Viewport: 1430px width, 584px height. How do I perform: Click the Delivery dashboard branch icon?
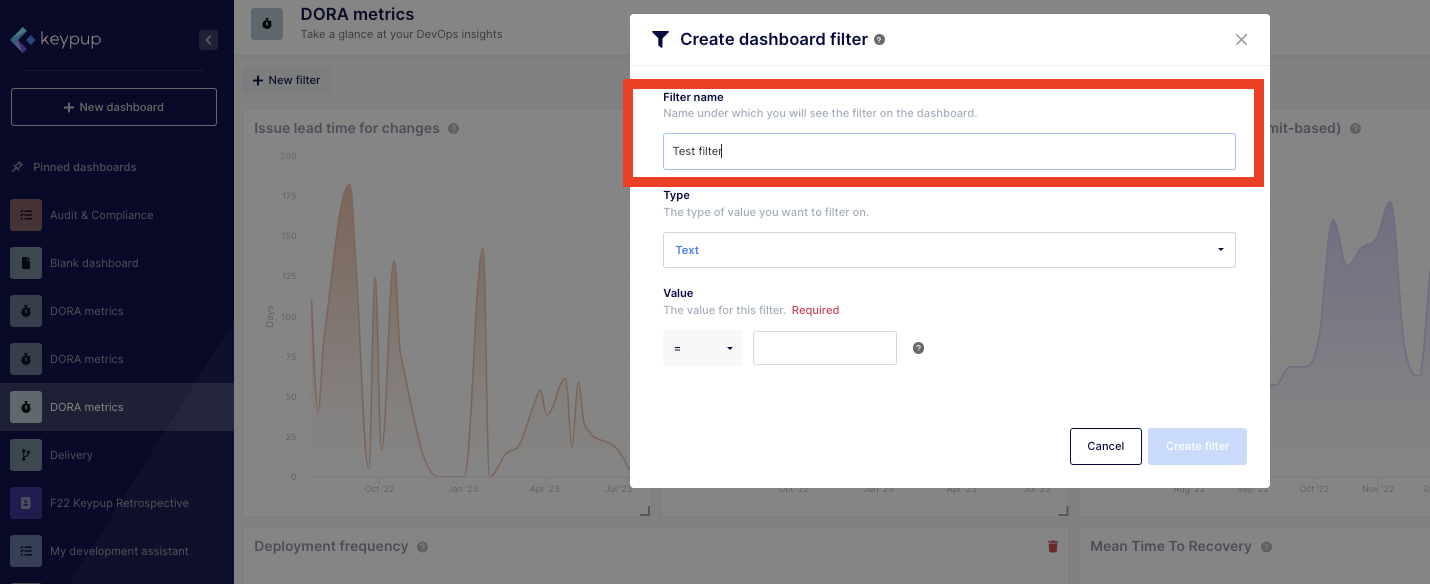[x=26, y=455]
